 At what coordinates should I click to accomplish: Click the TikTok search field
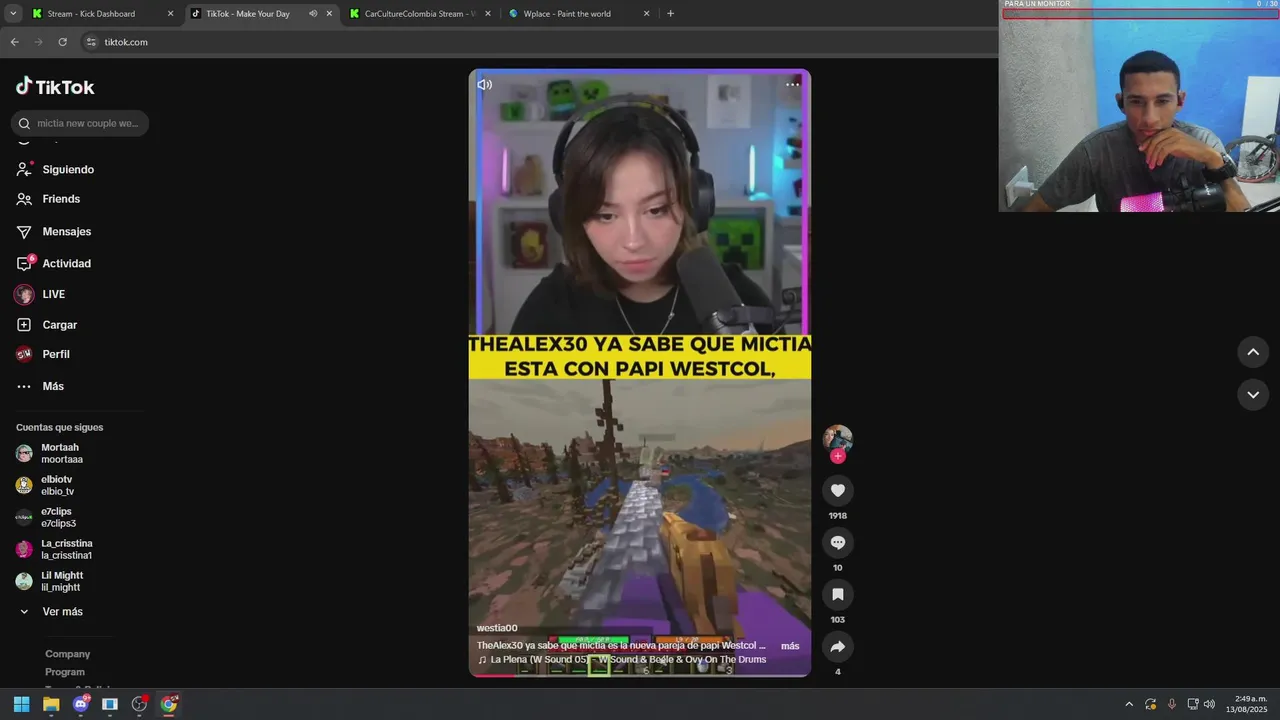click(x=80, y=123)
